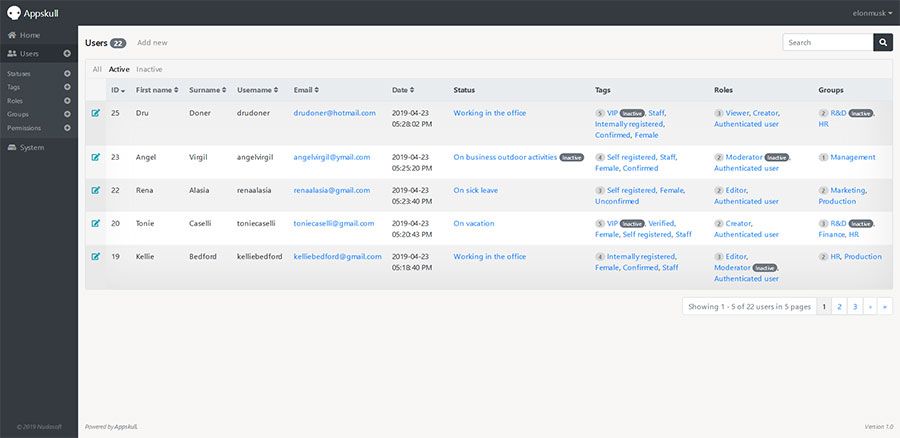
Task: Click into the Search input field
Action: pyautogui.click(x=828, y=42)
